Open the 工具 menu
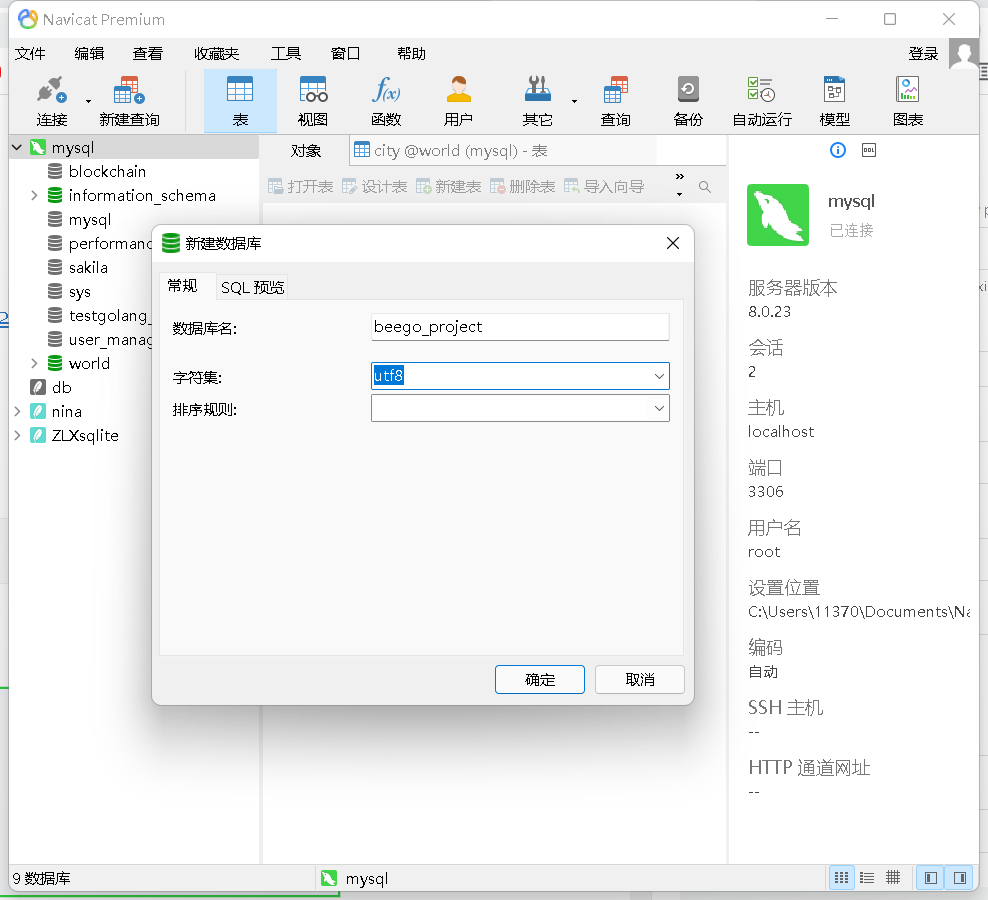988x900 pixels. pyautogui.click(x=285, y=54)
